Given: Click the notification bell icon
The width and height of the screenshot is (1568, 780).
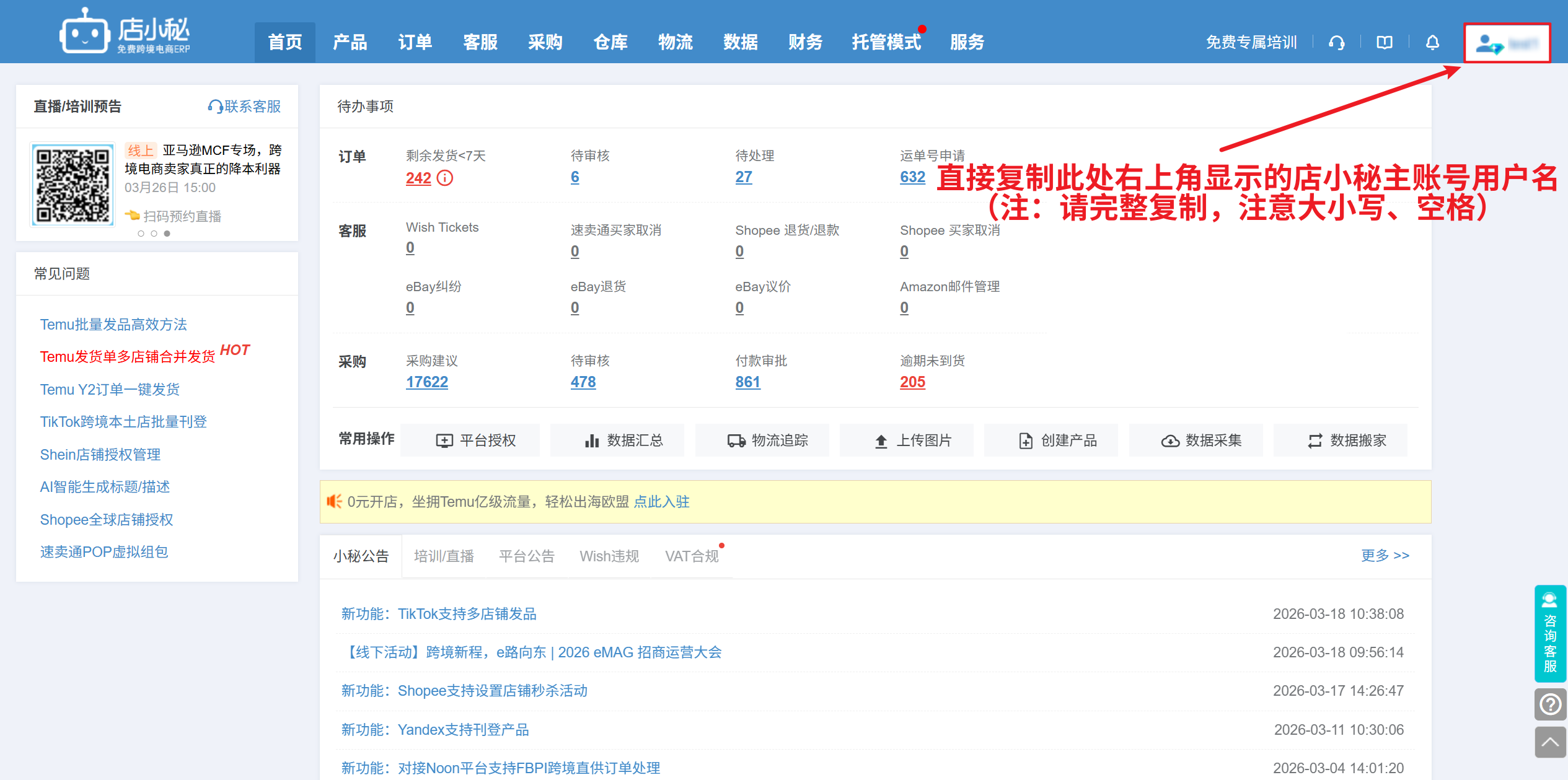Looking at the screenshot, I should pos(1432,43).
